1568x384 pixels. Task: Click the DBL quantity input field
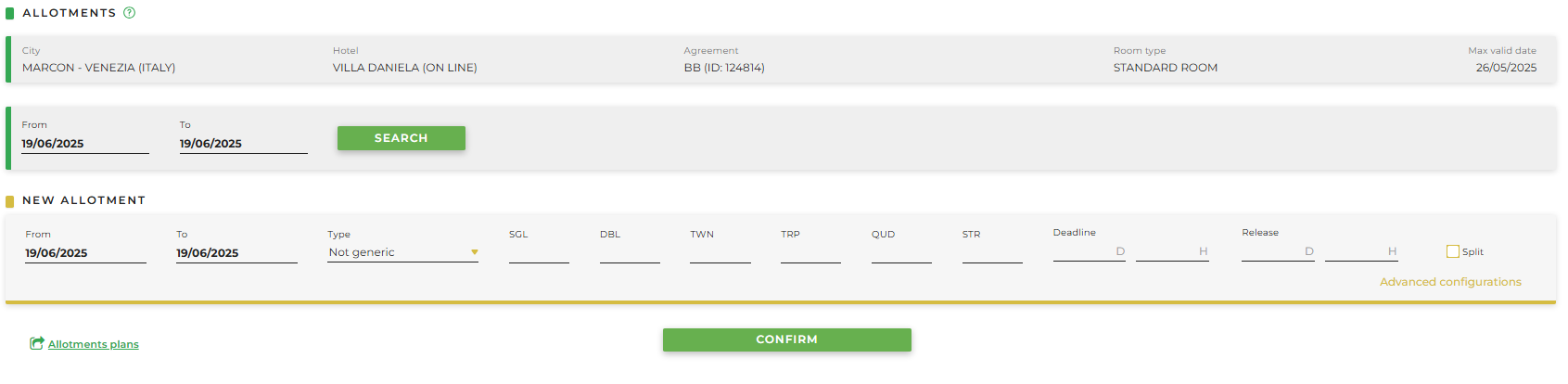coord(630,252)
